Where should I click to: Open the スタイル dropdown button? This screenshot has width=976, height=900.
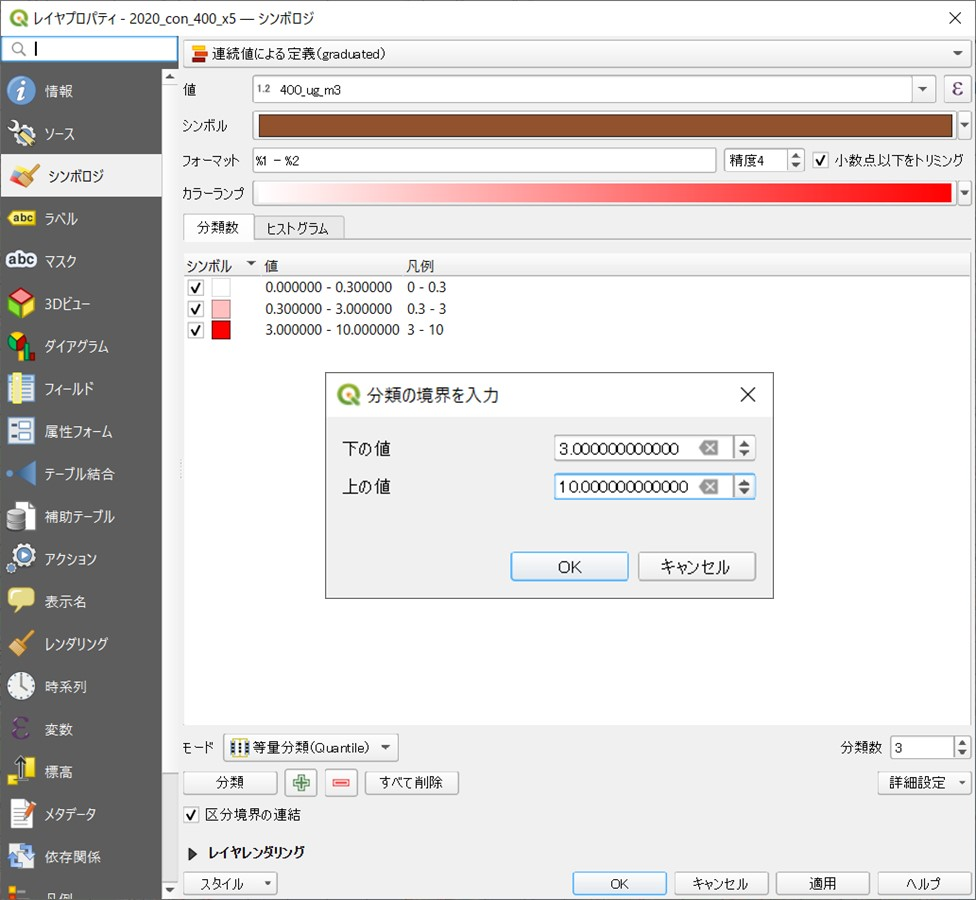click(x=230, y=883)
